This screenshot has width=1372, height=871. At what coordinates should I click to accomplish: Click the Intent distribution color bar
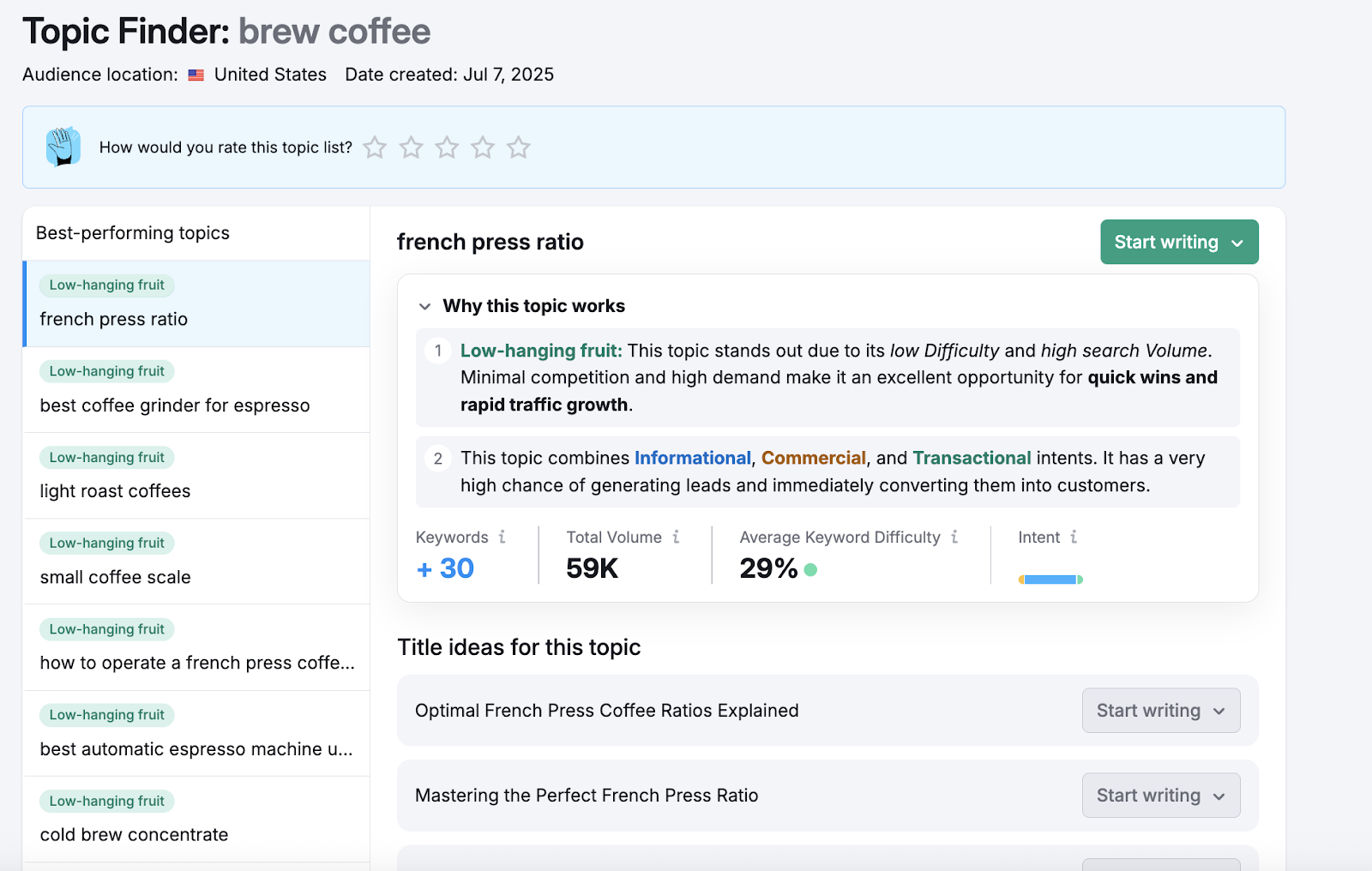point(1050,580)
